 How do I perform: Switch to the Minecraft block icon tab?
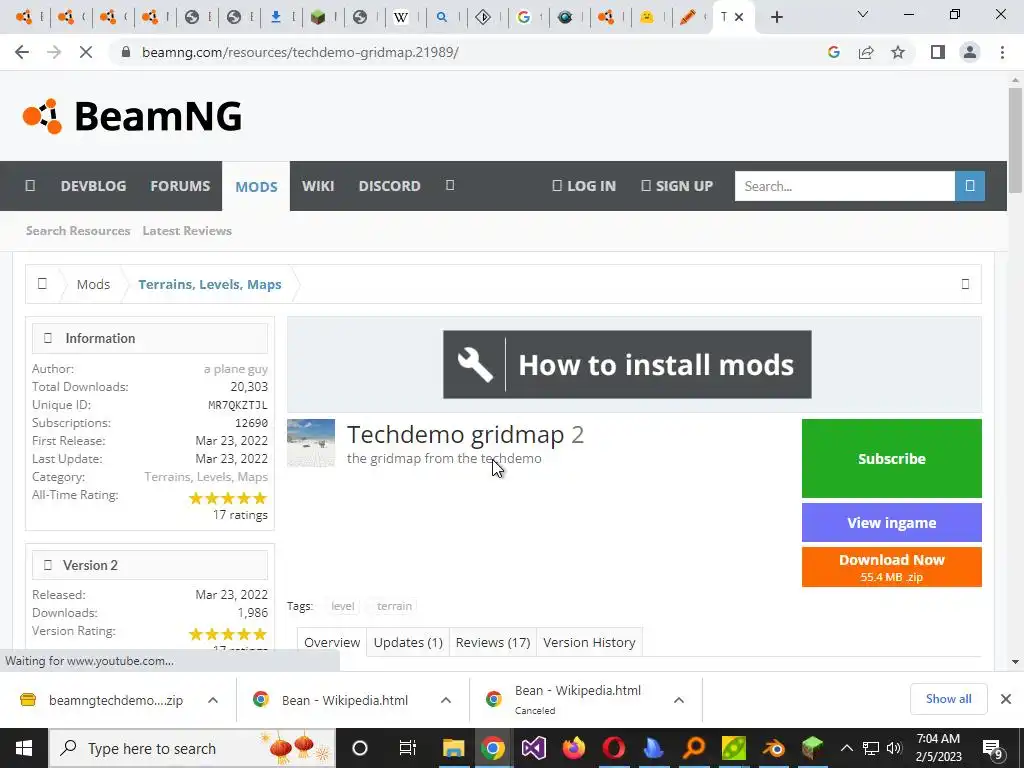tap(318, 18)
